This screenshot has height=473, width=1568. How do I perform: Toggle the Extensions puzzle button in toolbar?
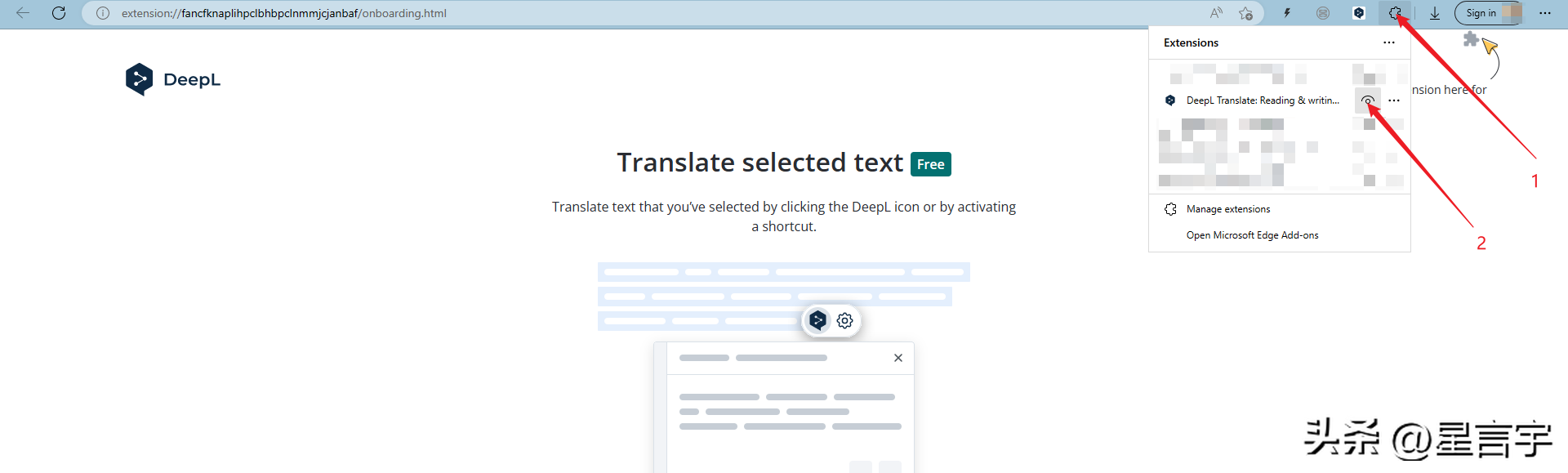tap(1395, 13)
